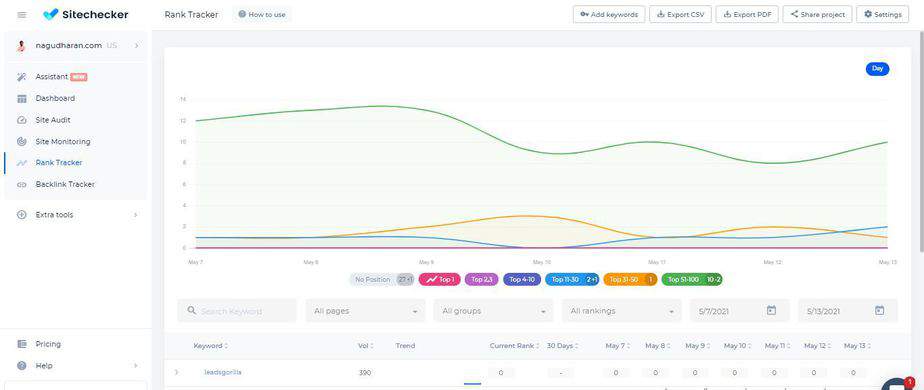
Task: Click the Pricing icon in sidebar
Action: 22,344
